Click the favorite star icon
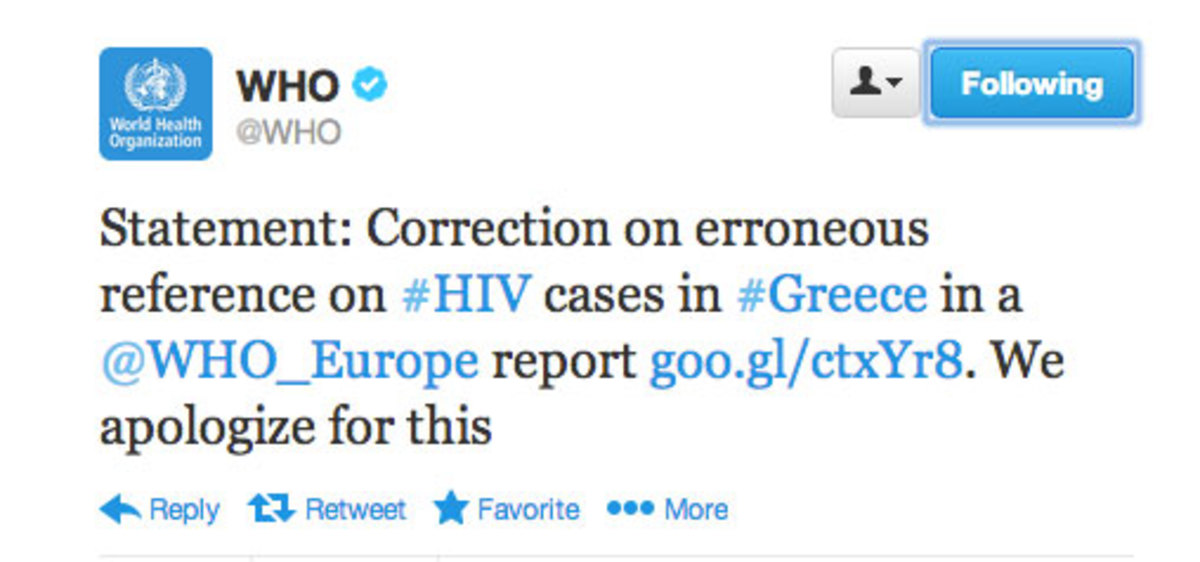 coord(451,509)
